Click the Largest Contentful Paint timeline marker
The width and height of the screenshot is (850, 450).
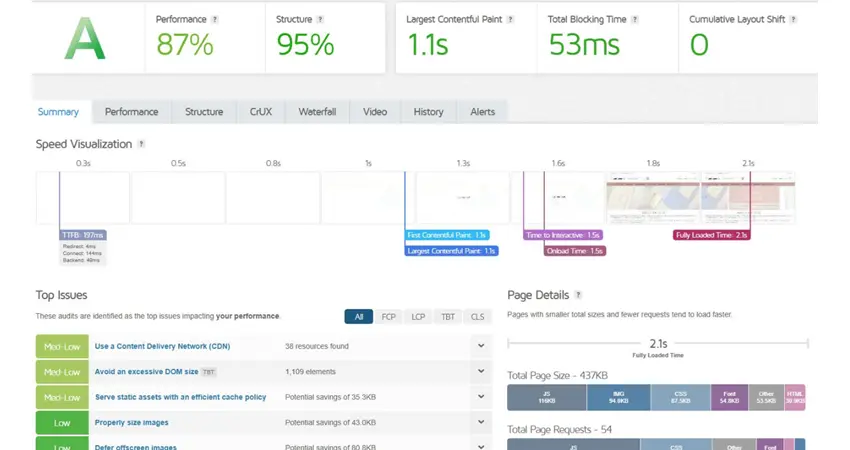click(451, 251)
